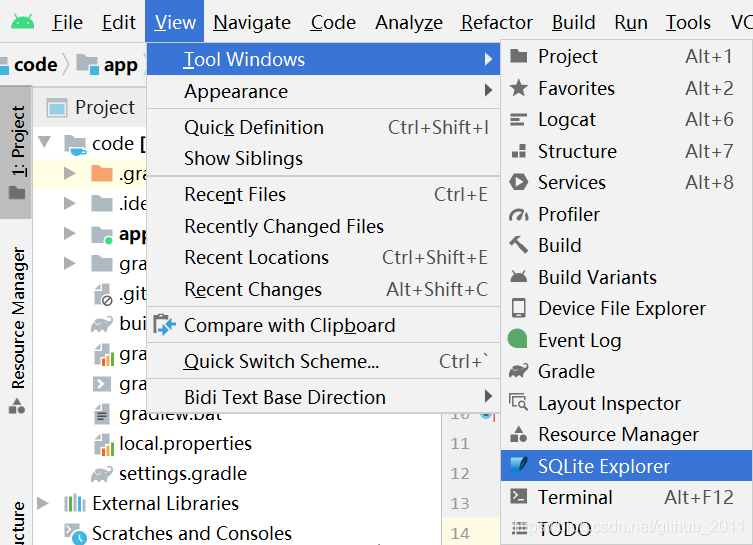Expand the External Libraries tree node
753x545 pixels.
tap(43, 503)
